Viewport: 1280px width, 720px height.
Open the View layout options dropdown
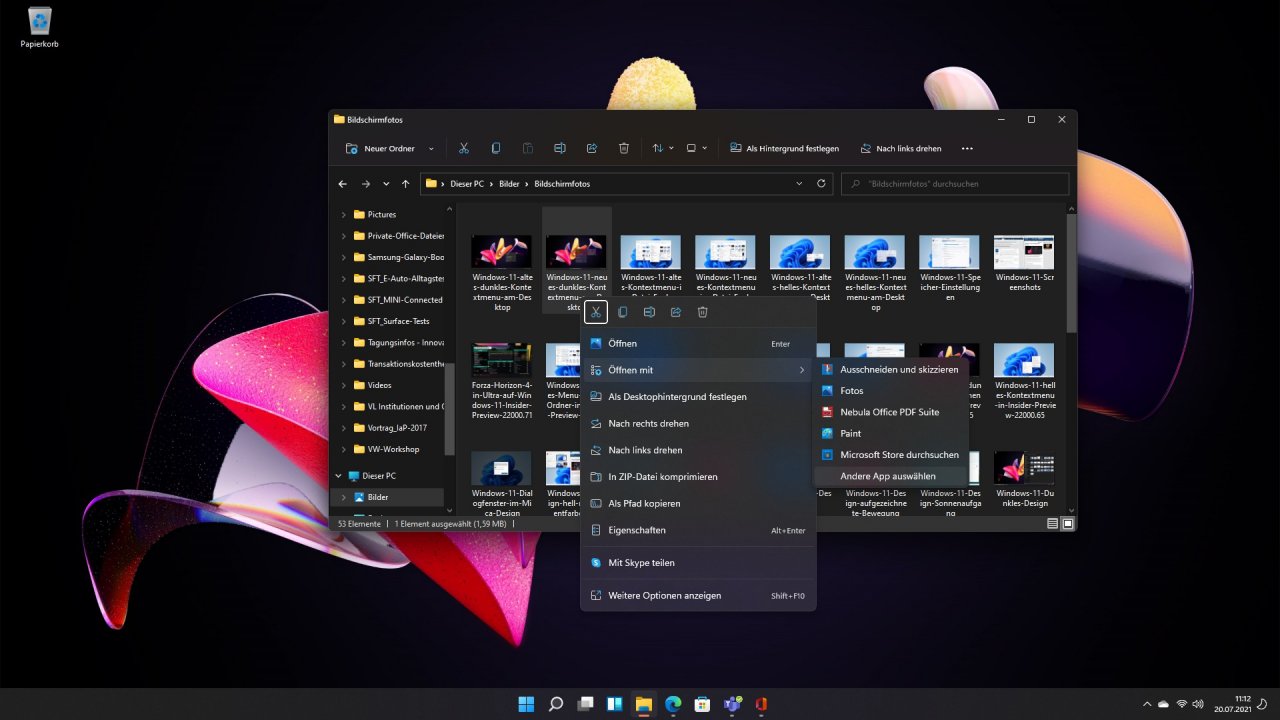point(696,148)
